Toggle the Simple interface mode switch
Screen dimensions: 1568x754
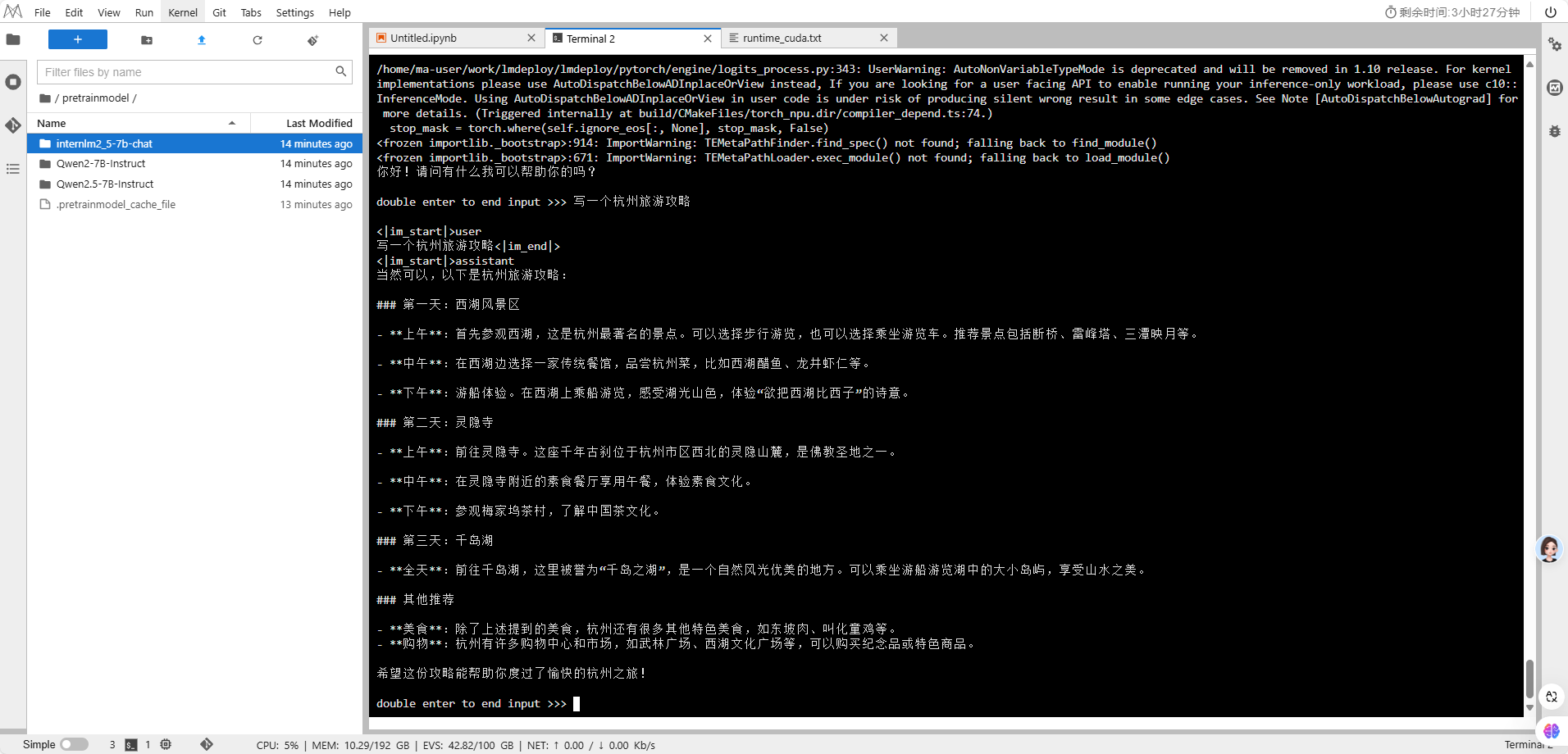pos(74,744)
